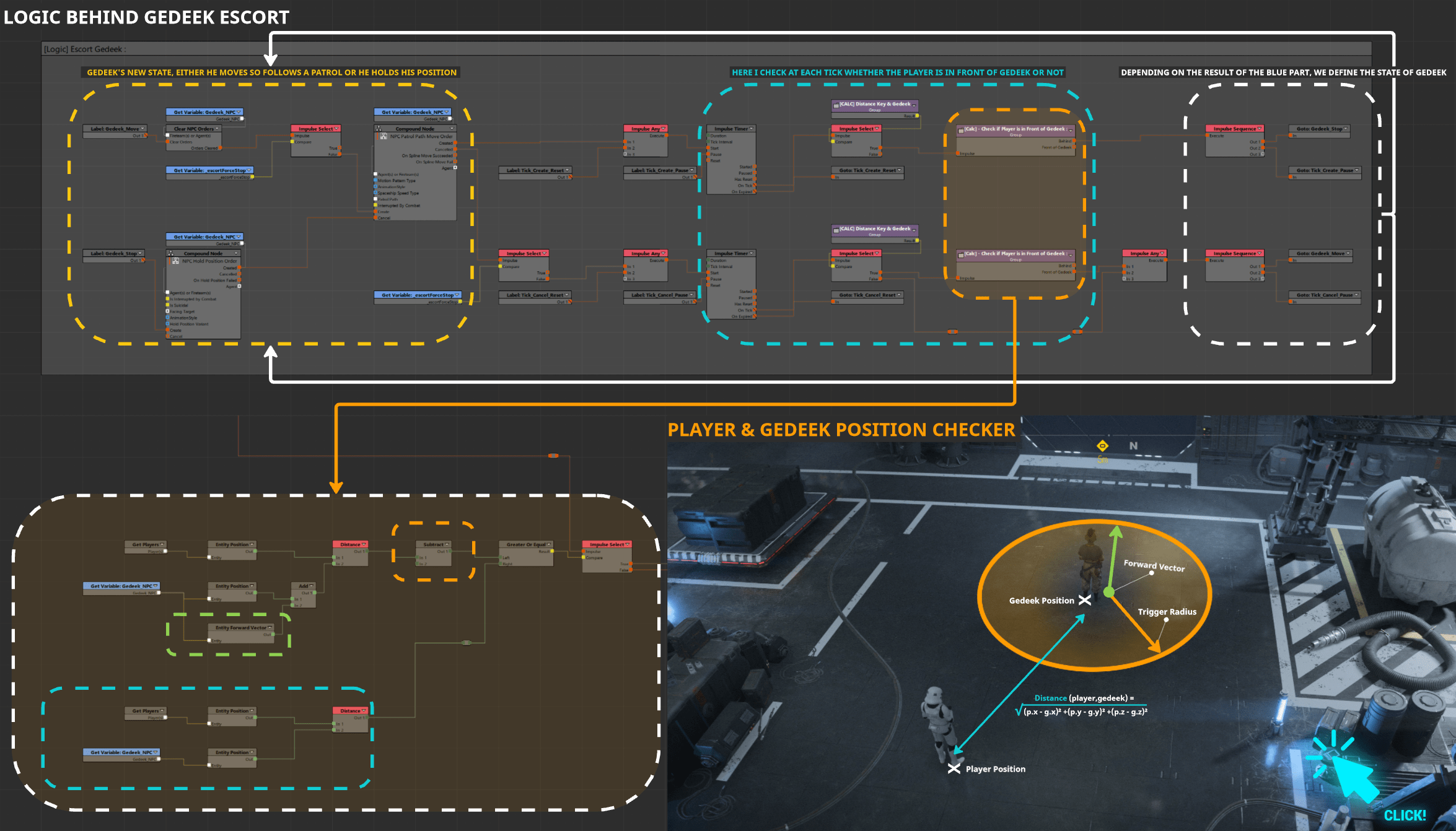
Task: Click lower Check if Player in Front group icon
Action: click(x=960, y=254)
